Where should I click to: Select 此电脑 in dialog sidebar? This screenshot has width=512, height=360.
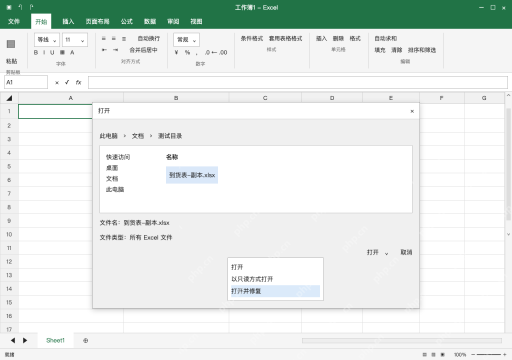tap(115, 189)
